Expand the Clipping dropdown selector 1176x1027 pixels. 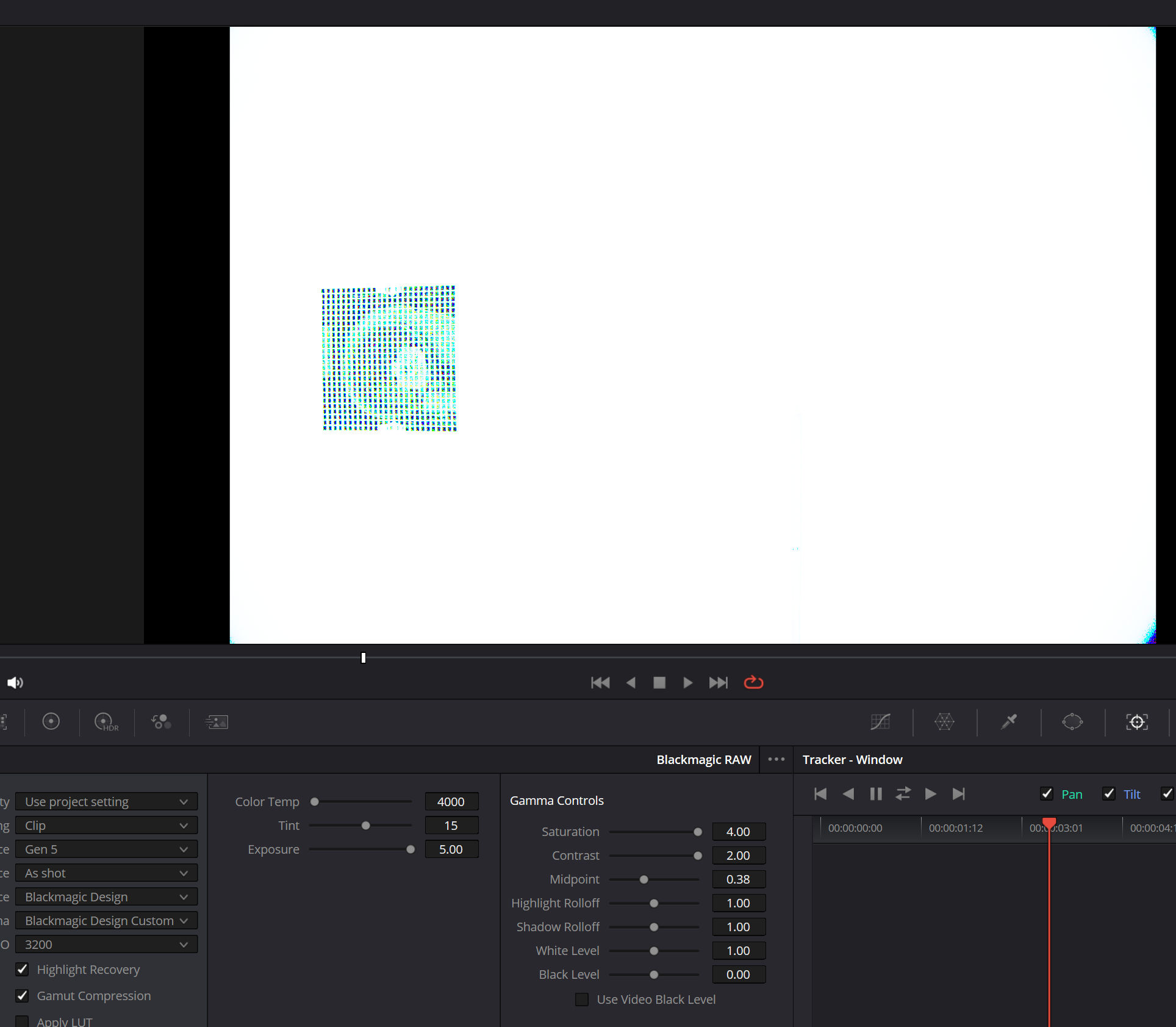click(x=105, y=824)
